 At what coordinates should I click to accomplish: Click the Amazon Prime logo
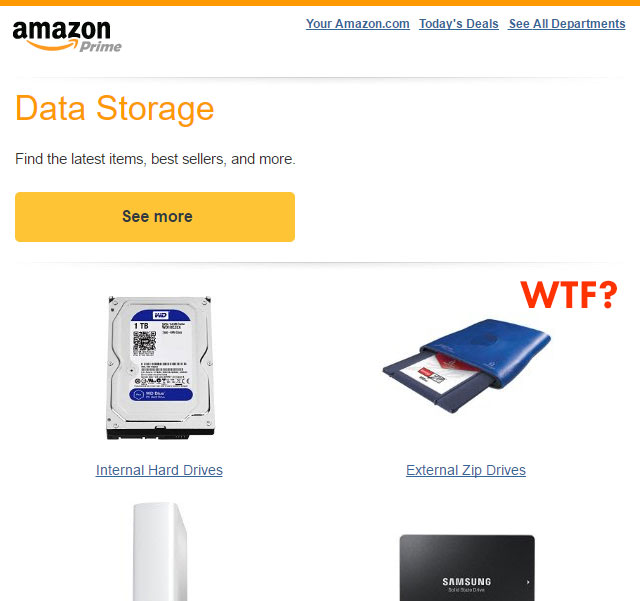tap(67, 36)
